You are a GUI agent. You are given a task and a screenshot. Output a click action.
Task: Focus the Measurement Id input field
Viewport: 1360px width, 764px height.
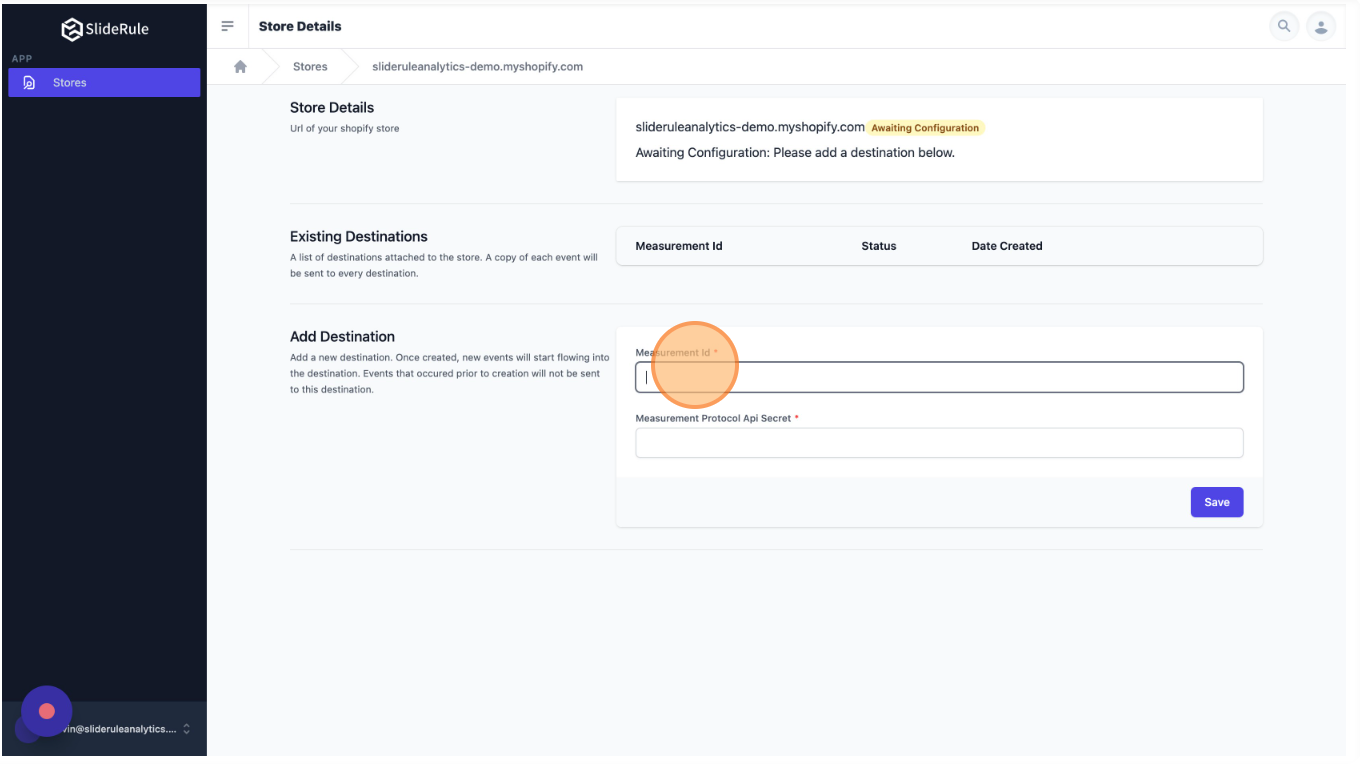(x=939, y=377)
